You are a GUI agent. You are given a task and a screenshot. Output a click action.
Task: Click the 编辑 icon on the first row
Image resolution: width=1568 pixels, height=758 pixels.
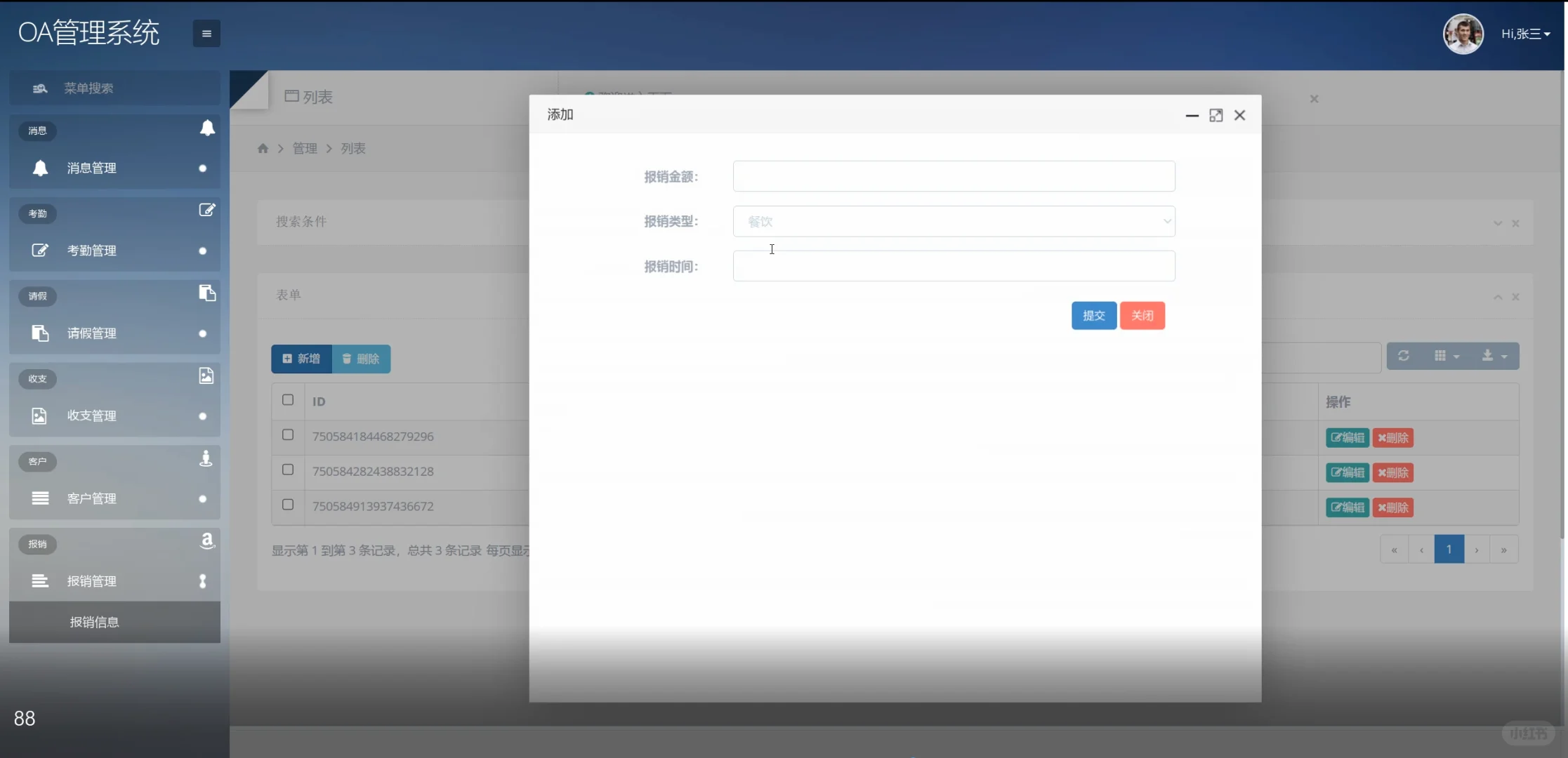[x=1347, y=437]
